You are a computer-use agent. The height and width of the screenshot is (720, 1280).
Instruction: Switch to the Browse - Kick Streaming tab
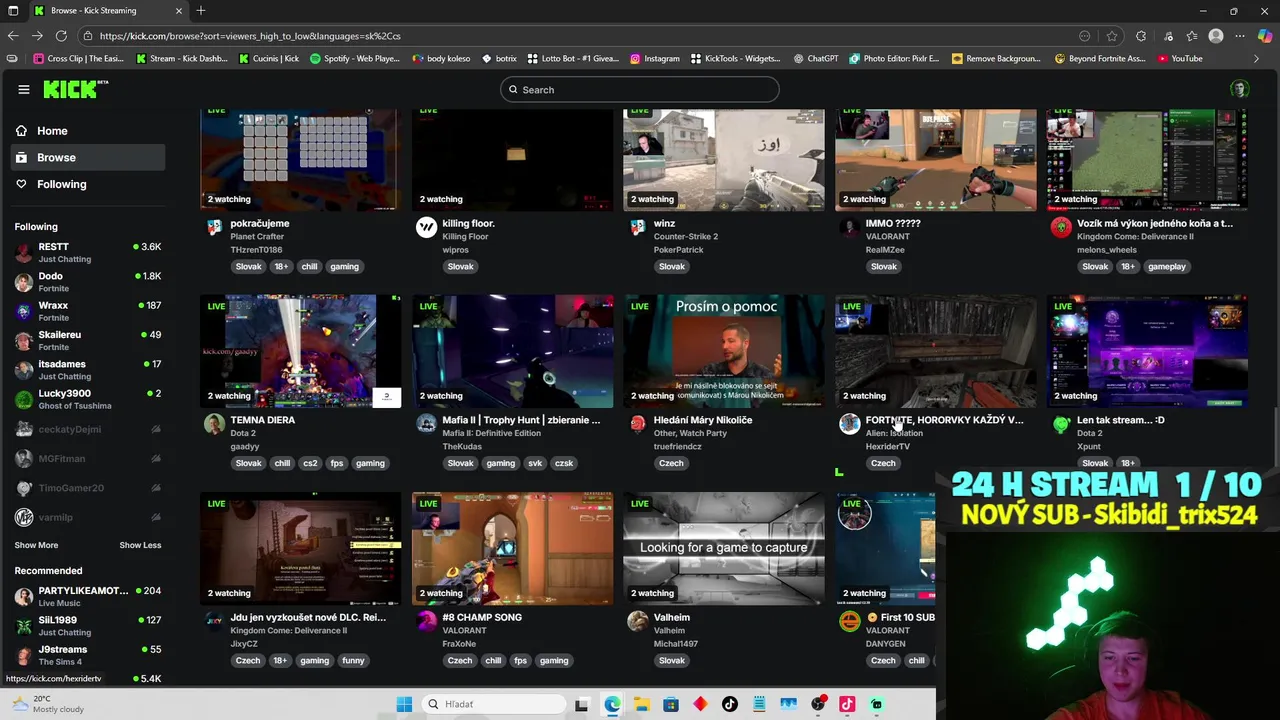tap(107, 11)
